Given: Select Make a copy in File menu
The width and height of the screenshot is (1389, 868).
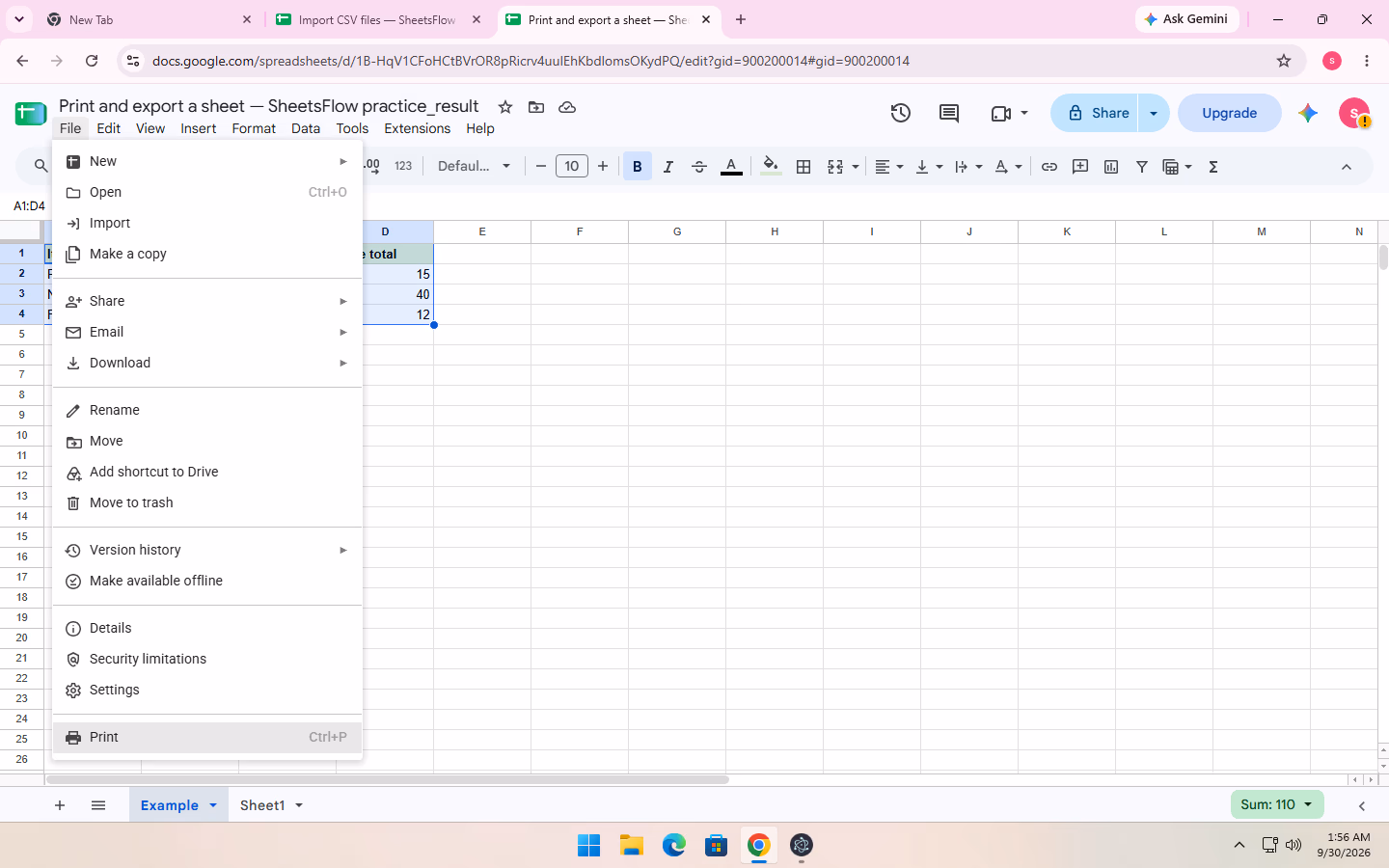Looking at the screenshot, I should pos(207,254).
